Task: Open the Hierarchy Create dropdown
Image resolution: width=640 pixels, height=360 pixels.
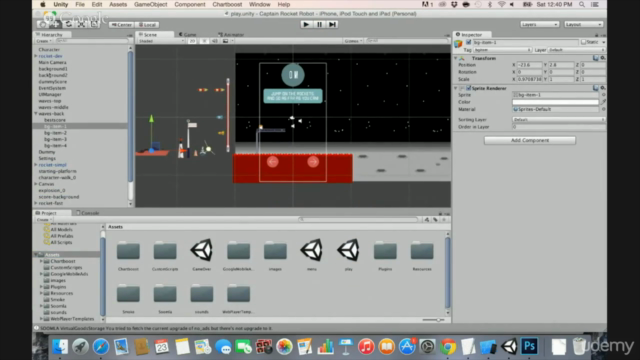Action: pos(44,41)
